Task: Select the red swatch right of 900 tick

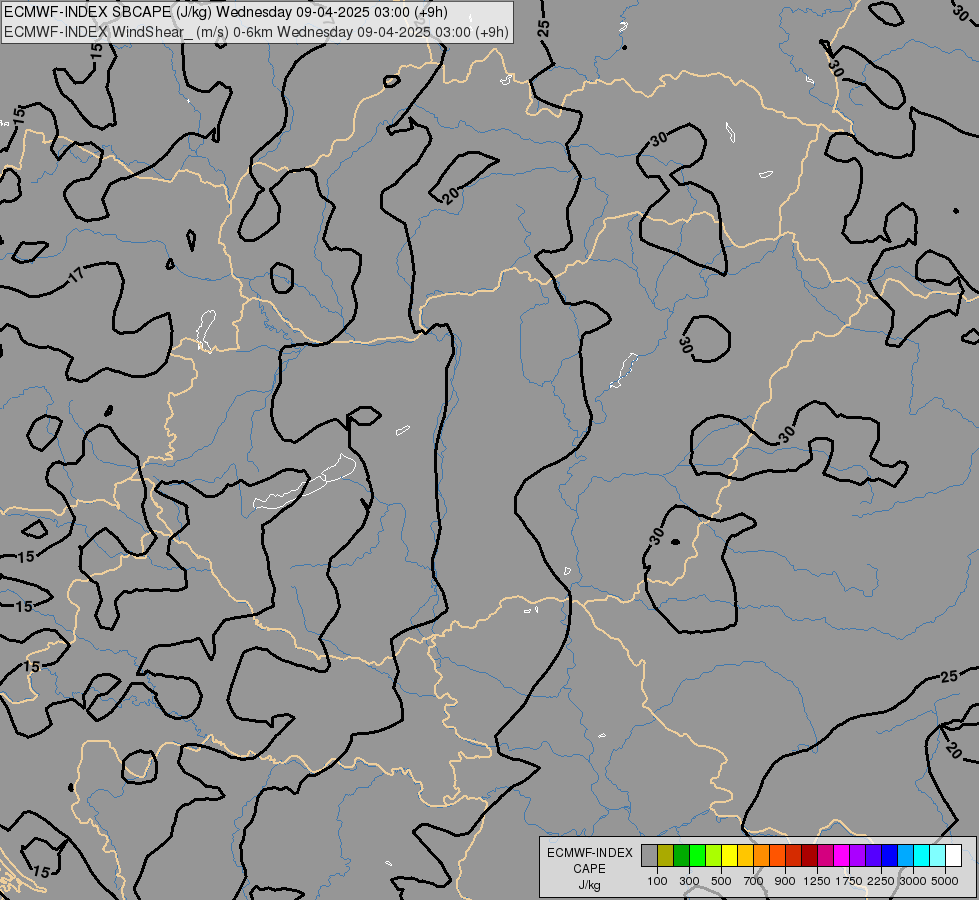Action: 794,855
